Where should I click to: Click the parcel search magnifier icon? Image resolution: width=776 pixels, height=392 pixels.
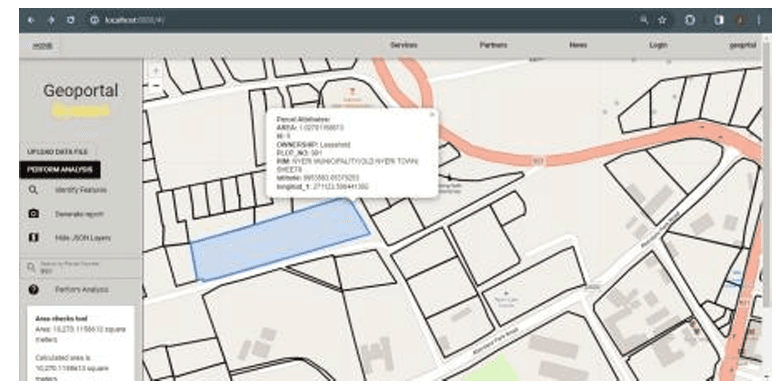coord(31,267)
